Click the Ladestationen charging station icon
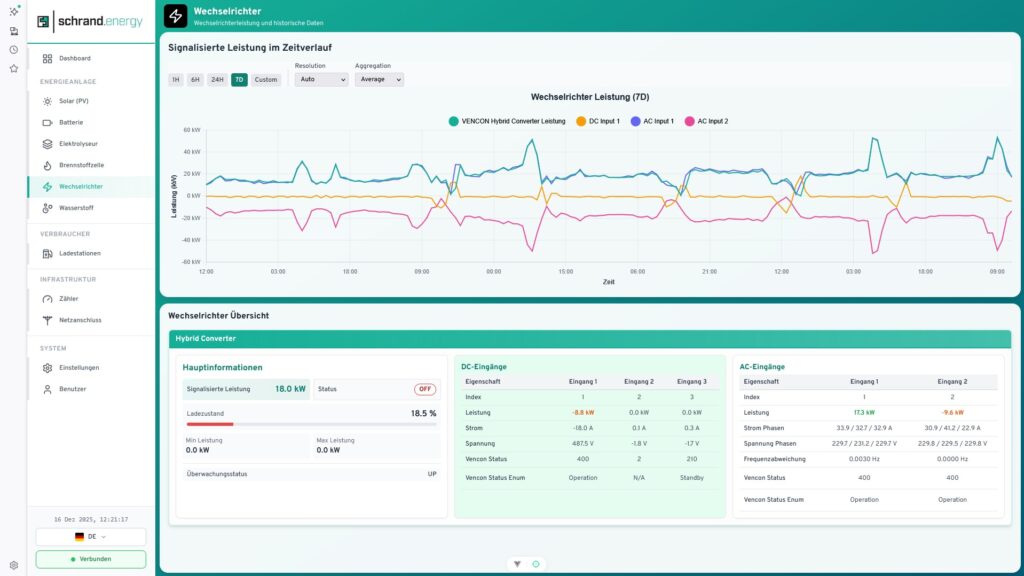The image size is (1024, 576). 47,253
